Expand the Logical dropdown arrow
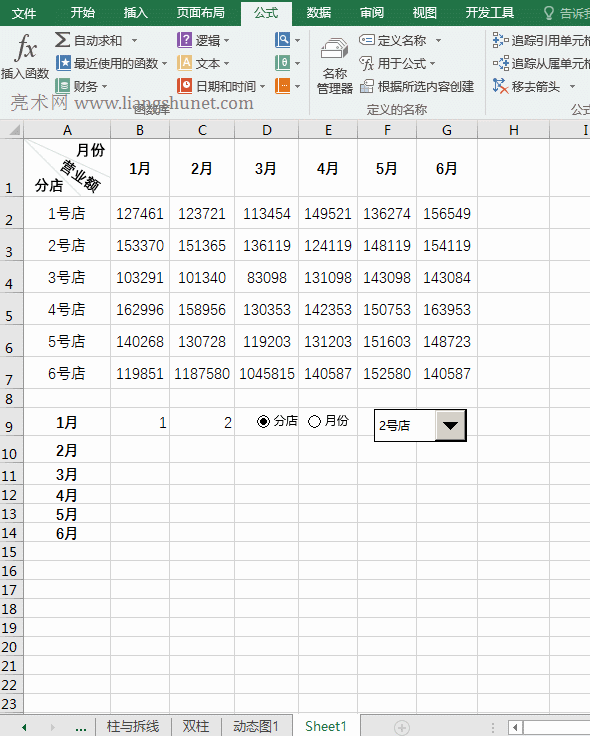Image resolution: width=590 pixels, height=736 pixels. click(x=226, y=41)
